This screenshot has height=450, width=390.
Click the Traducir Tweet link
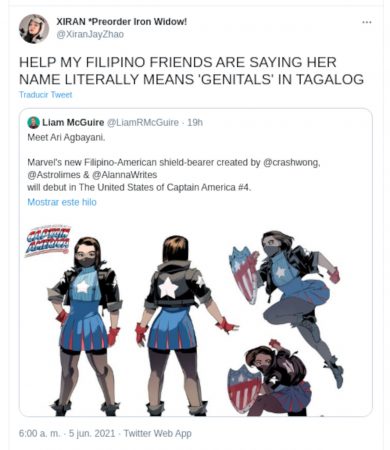46,95
